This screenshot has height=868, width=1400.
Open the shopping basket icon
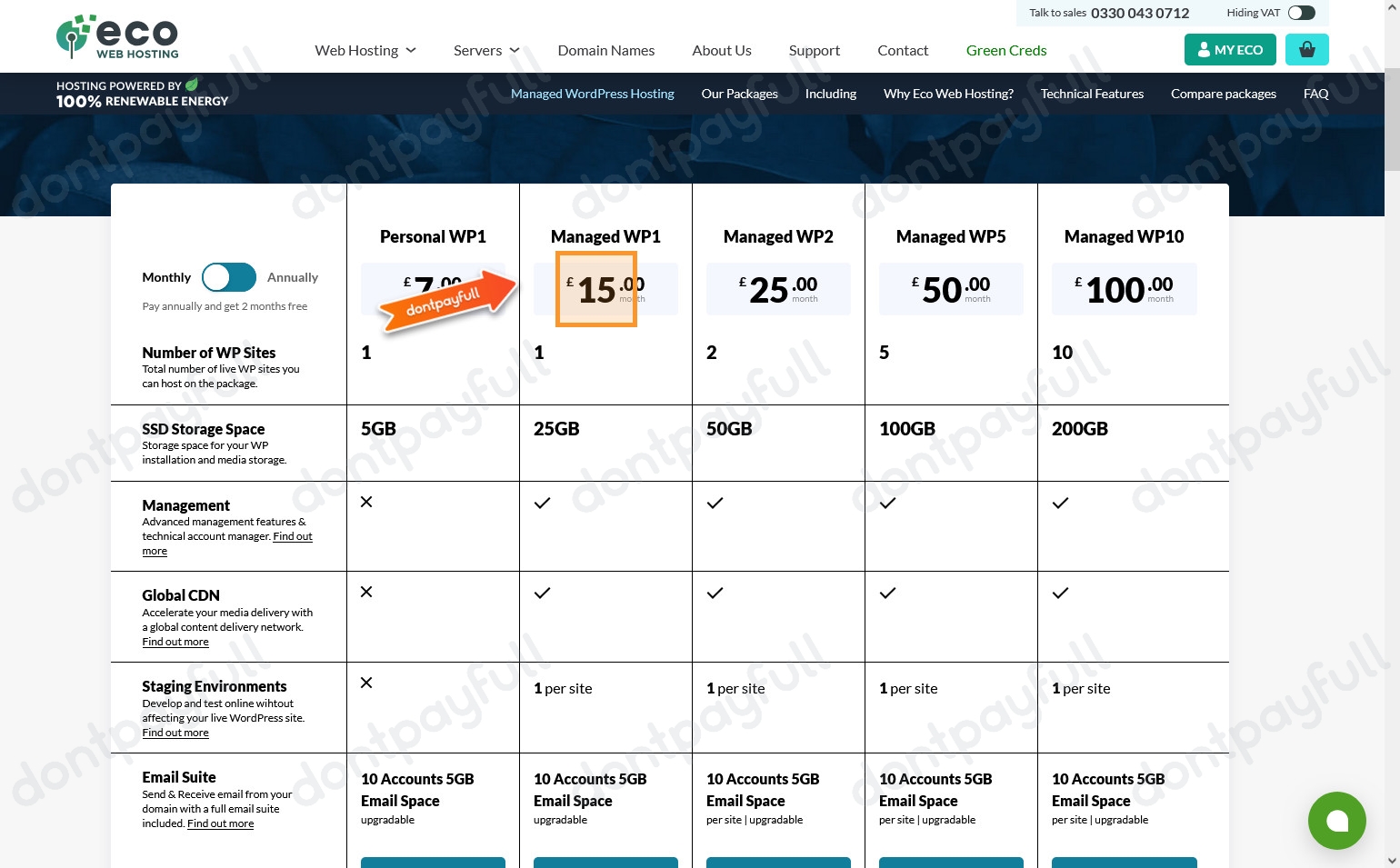(x=1306, y=50)
